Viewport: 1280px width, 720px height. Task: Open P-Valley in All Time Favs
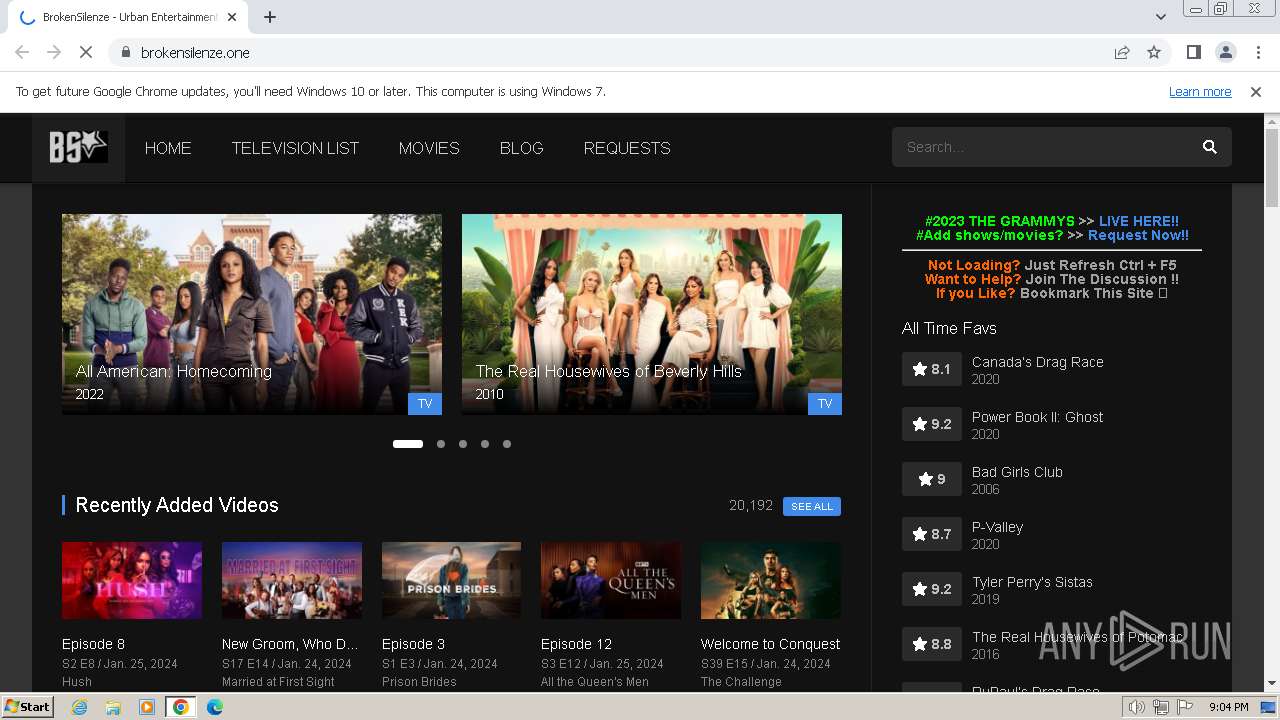click(x=997, y=527)
